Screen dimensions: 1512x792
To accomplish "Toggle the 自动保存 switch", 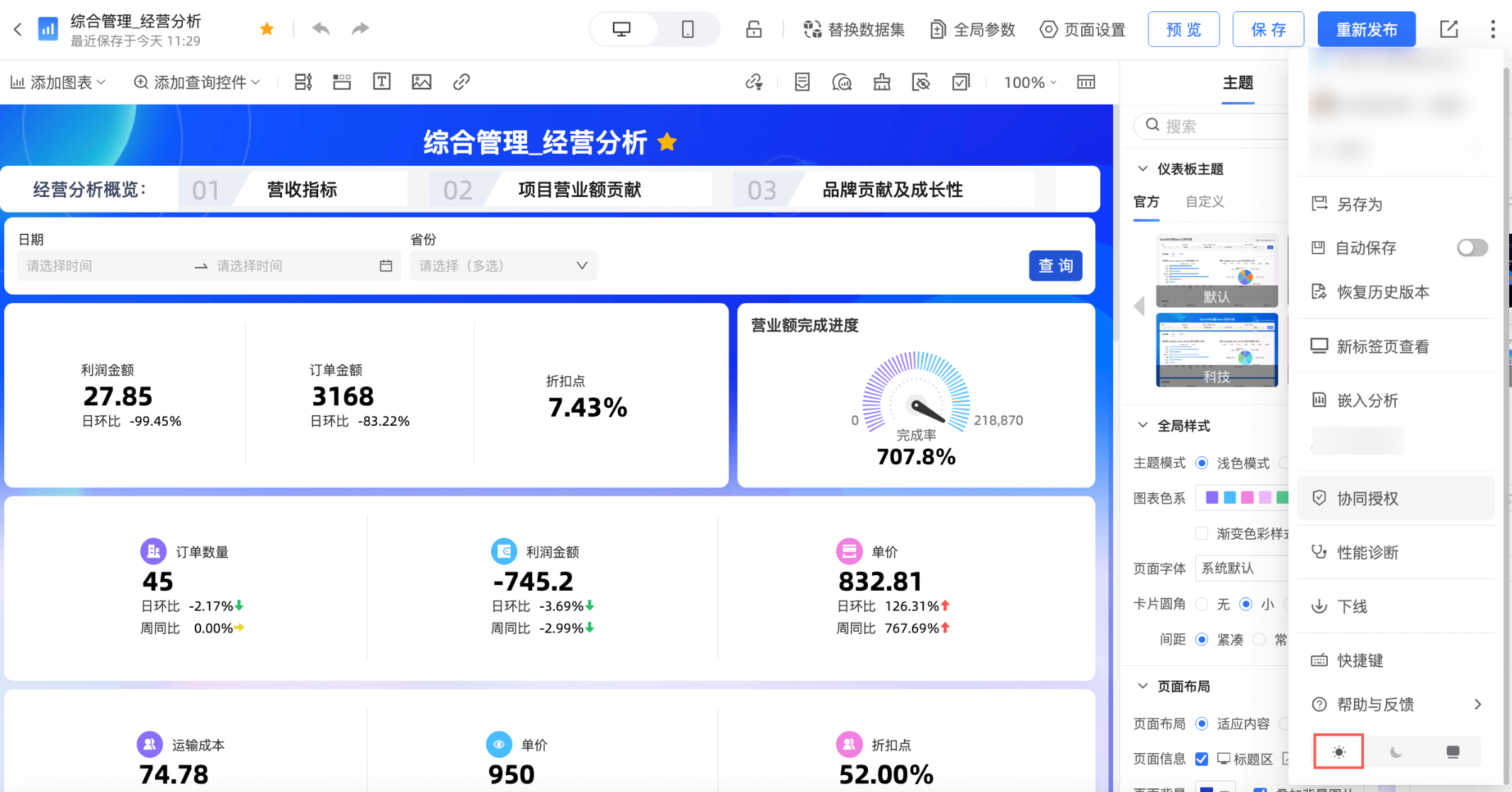I will pos(1472,248).
